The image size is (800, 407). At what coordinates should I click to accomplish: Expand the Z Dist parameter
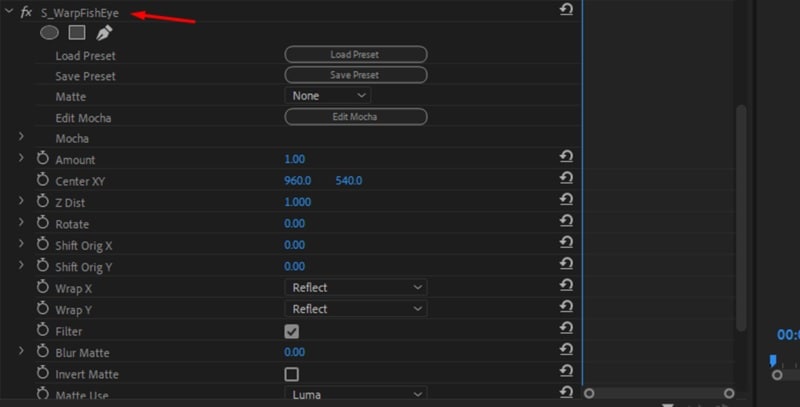pyautogui.click(x=21, y=201)
